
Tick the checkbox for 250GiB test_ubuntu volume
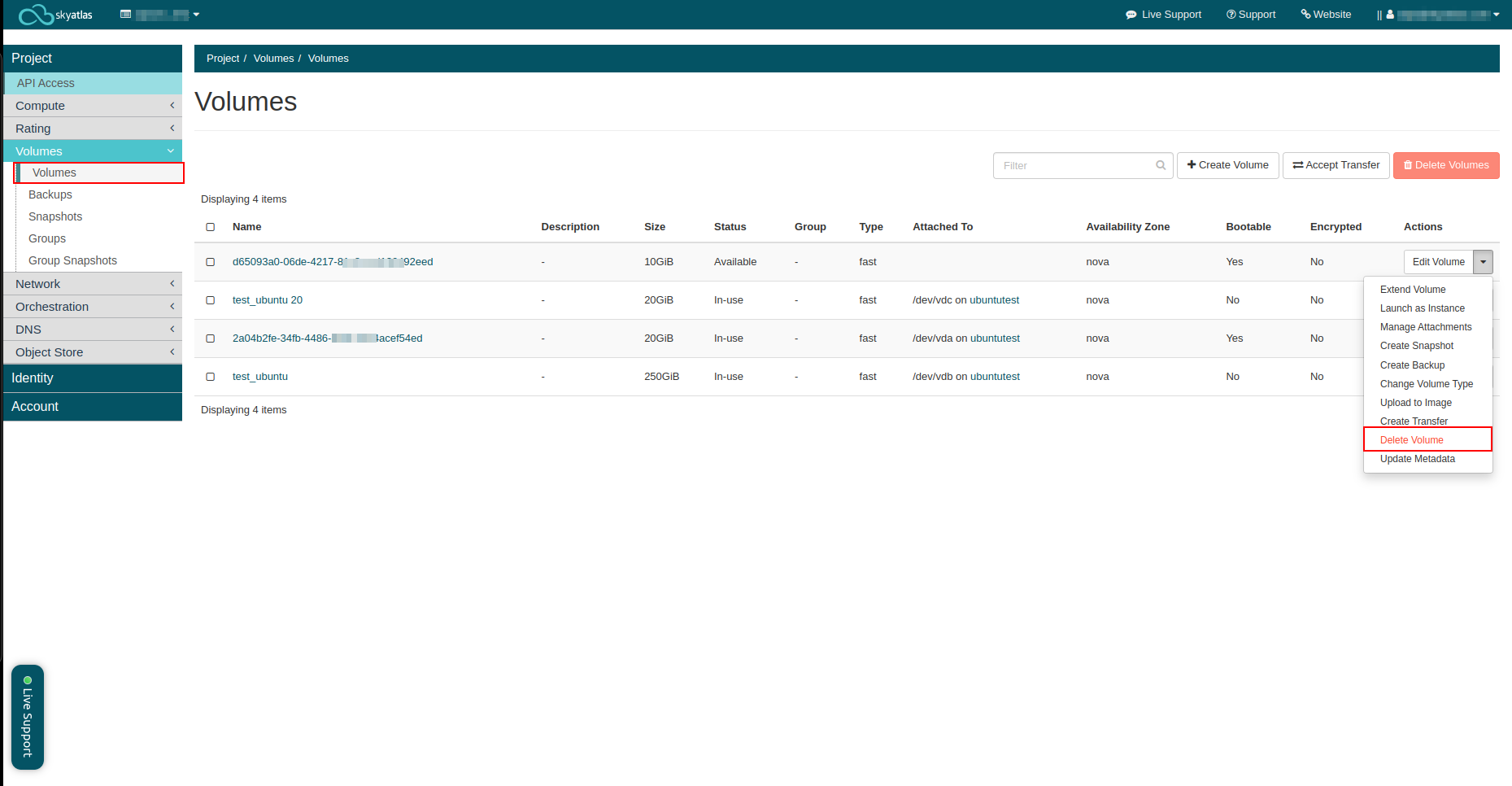pos(211,377)
